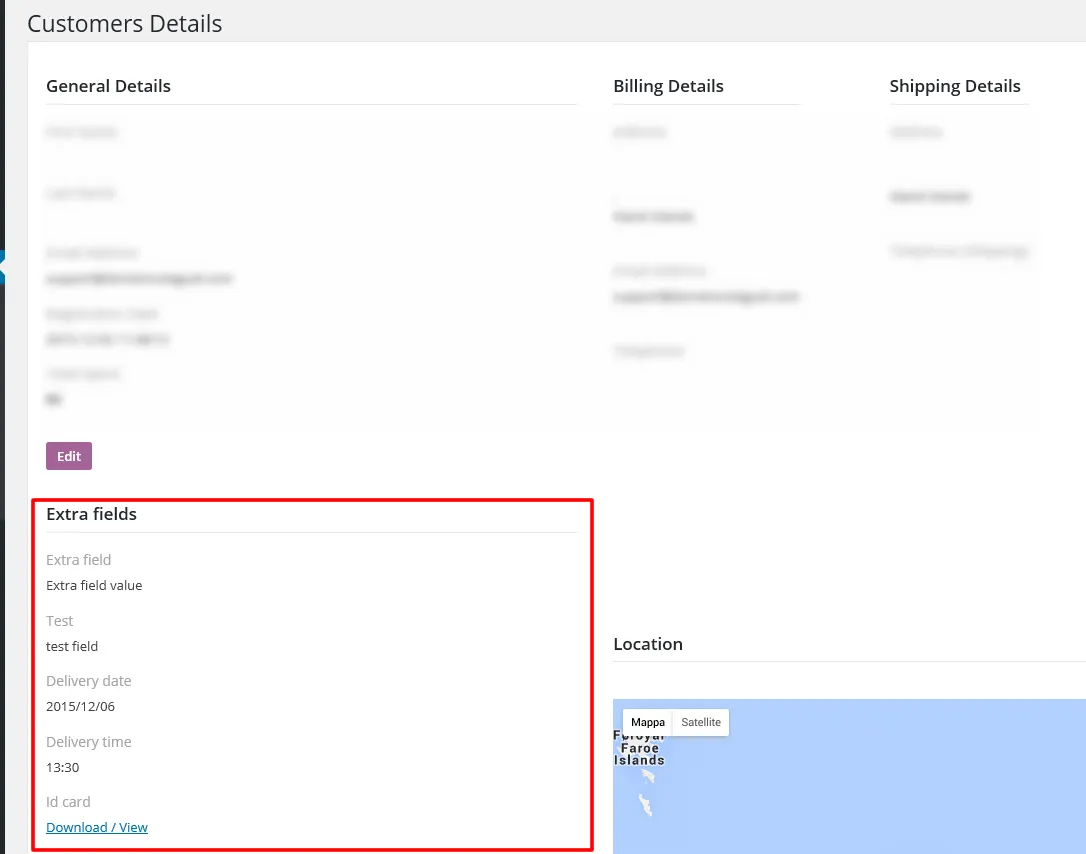Click the delivery date 2015/12/06 value
This screenshot has height=854, width=1086.
point(80,706)
